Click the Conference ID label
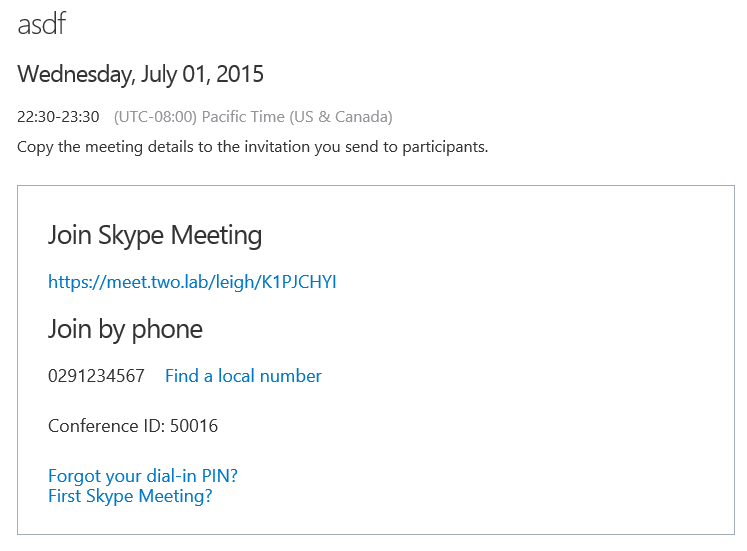The height and width of the screenshot is (551, 747). pos(106,426)
